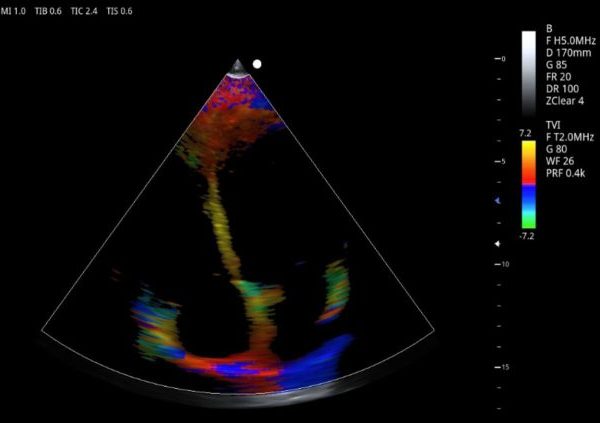Click the blue focal position arrow
The height and width of the screenshot is (423, 600).
click(x=497, y=201)
